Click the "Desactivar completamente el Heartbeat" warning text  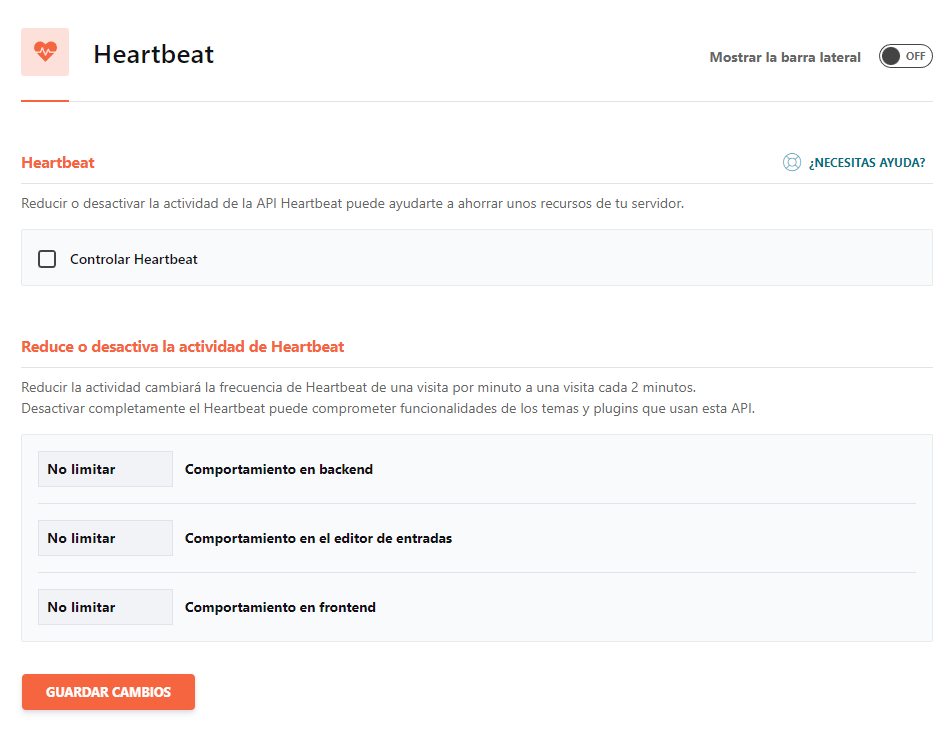(387, 409)
